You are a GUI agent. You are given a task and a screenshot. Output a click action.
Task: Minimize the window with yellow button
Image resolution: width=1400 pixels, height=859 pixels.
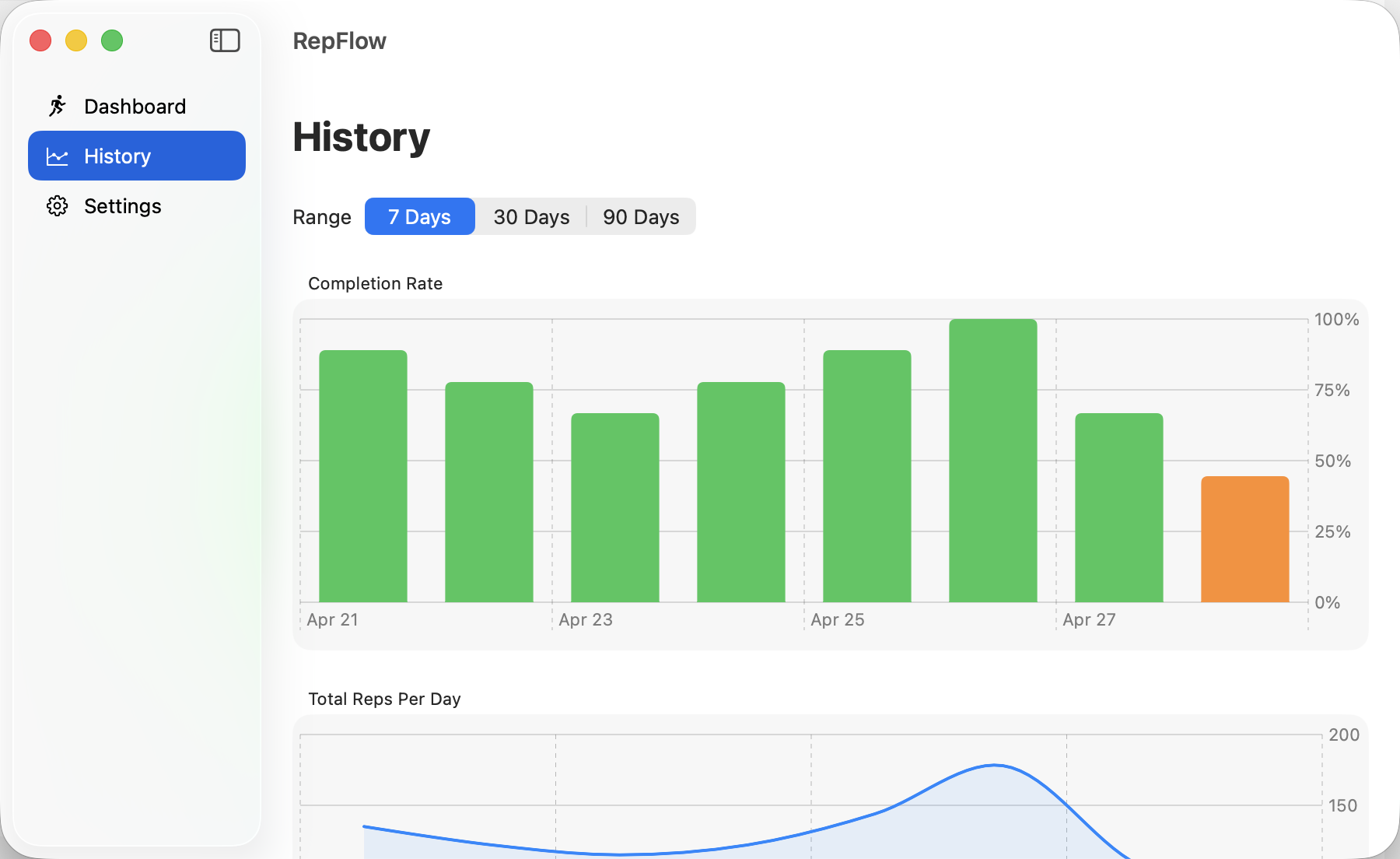(76, 40)
